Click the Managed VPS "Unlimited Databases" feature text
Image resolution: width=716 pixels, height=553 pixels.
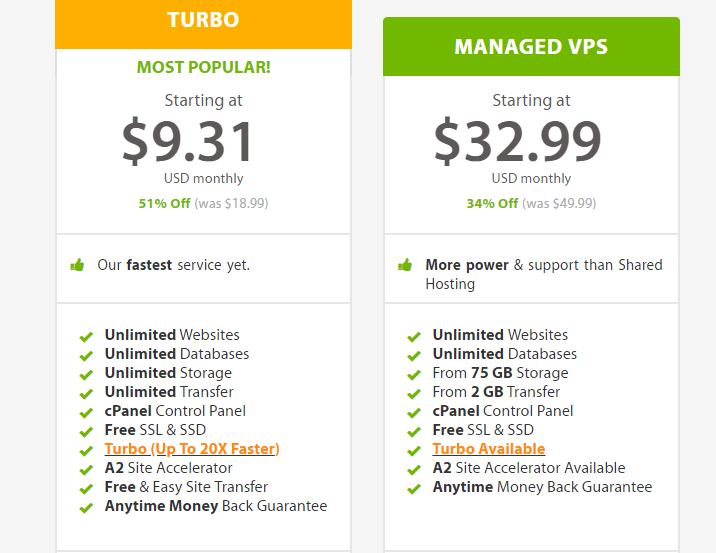(x=504, y=354)
